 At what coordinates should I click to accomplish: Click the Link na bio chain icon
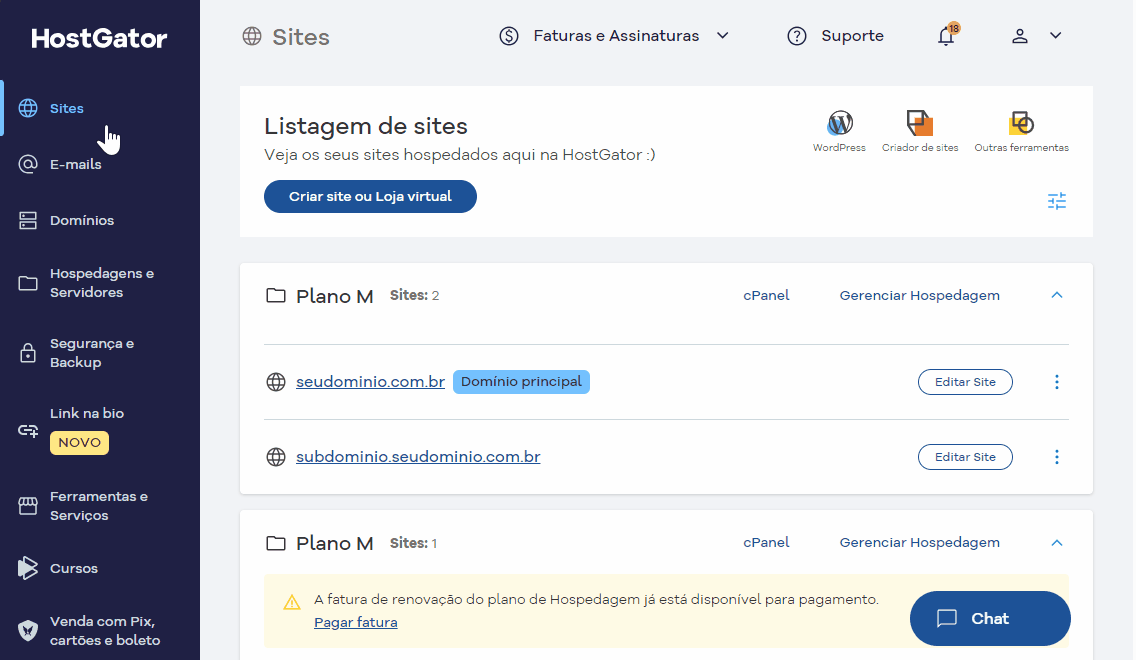28,431
